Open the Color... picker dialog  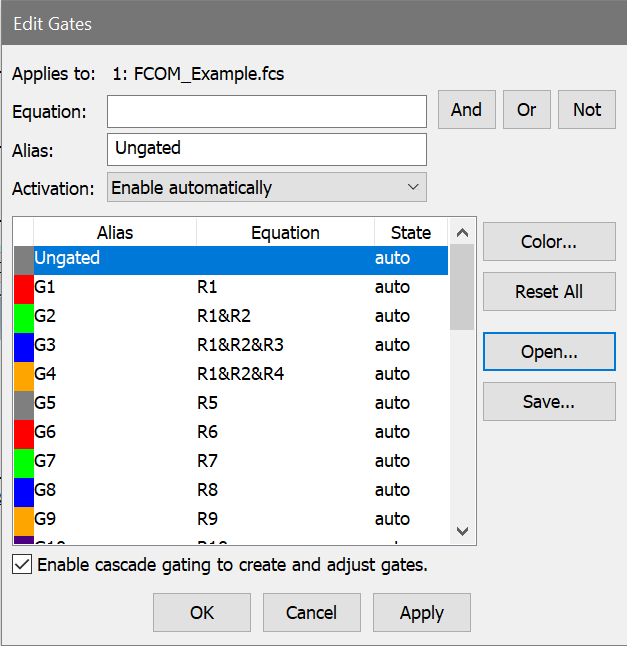tap(548, 242)
